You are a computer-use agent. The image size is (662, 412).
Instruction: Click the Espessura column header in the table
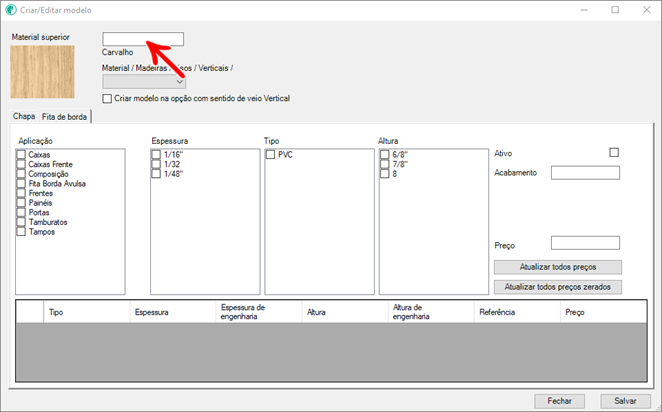pyautogui.click(x=173, y=312)
